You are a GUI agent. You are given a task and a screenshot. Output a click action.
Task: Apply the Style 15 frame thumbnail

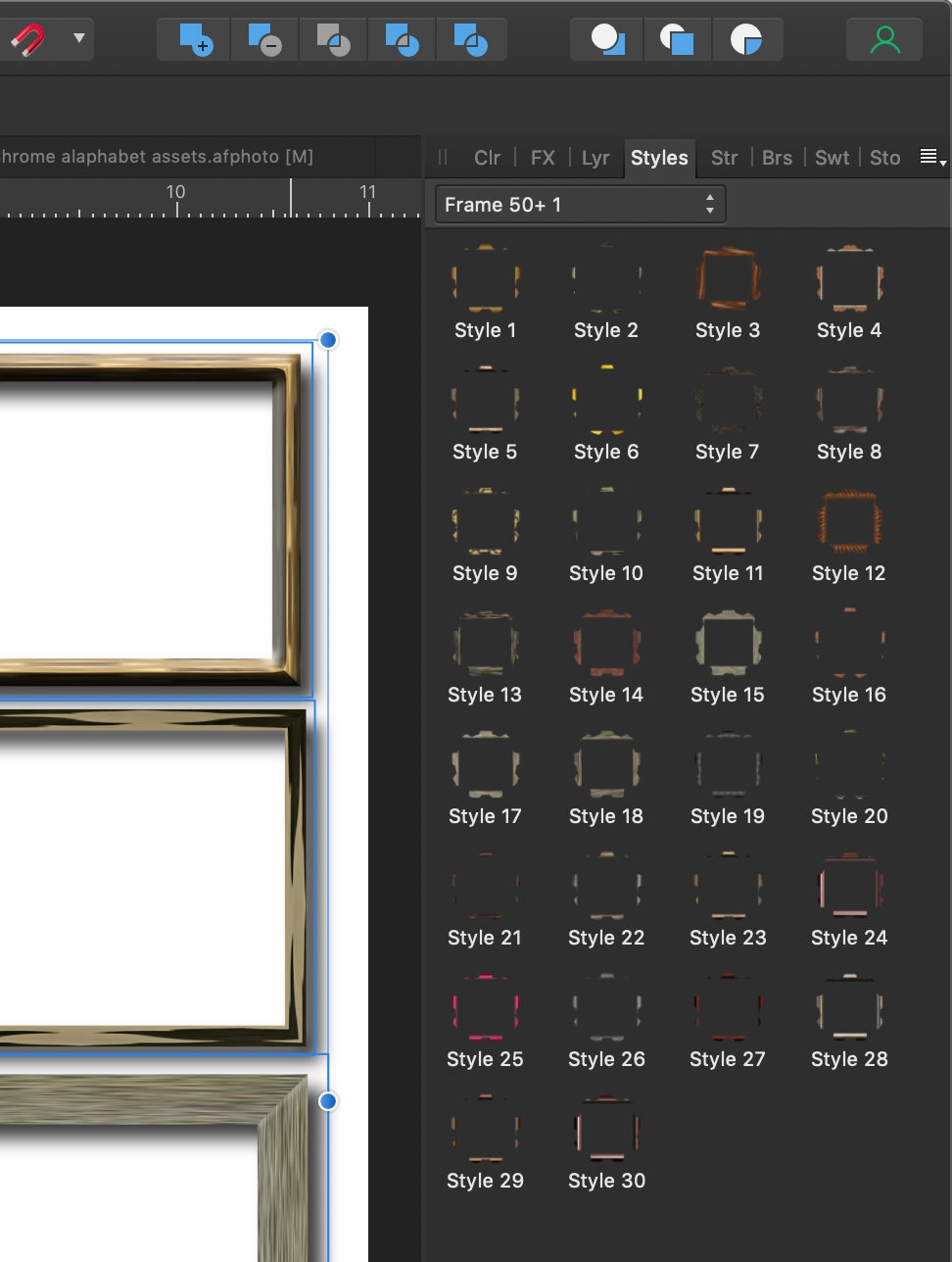click(x=728, y=643)
